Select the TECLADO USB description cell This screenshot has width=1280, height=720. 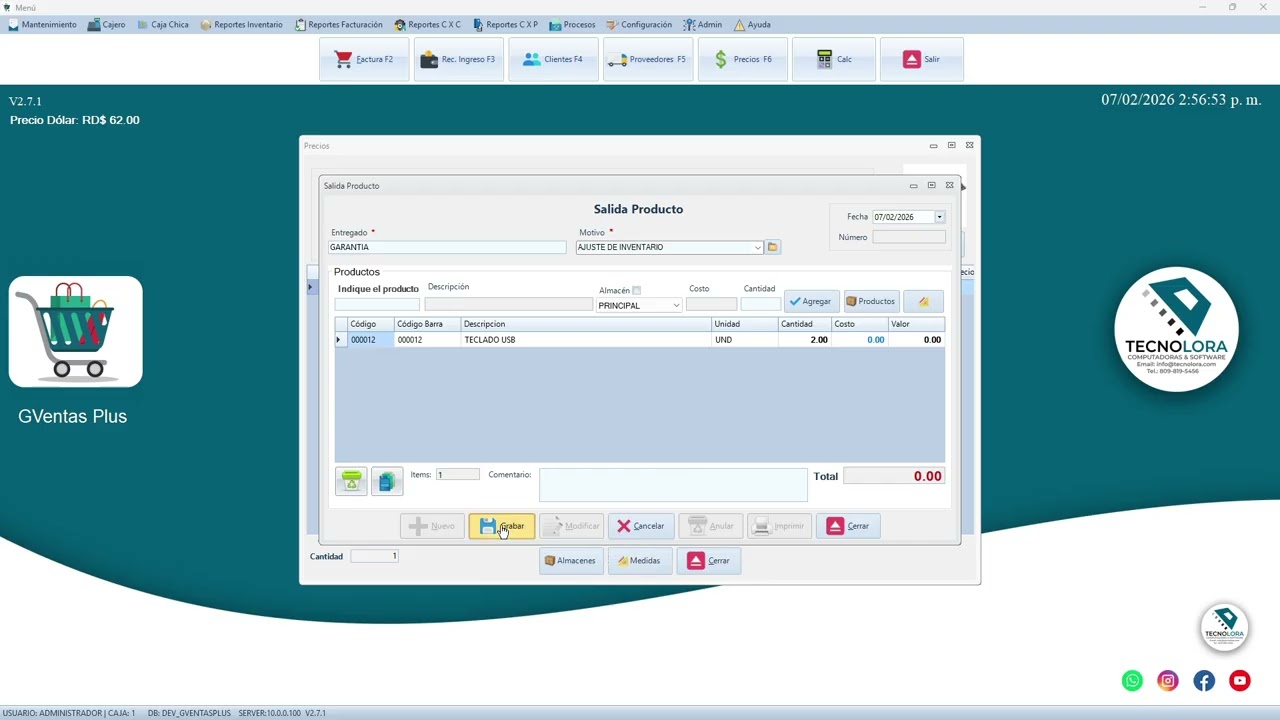586,340
